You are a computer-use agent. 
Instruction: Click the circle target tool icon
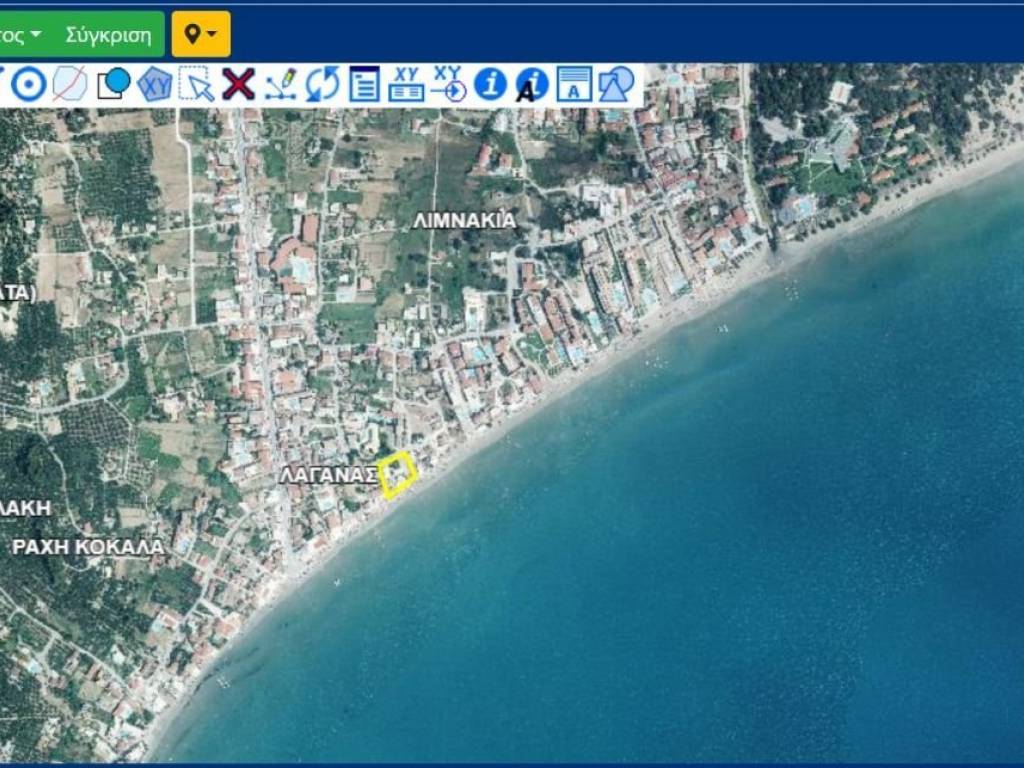pos(29,85)
